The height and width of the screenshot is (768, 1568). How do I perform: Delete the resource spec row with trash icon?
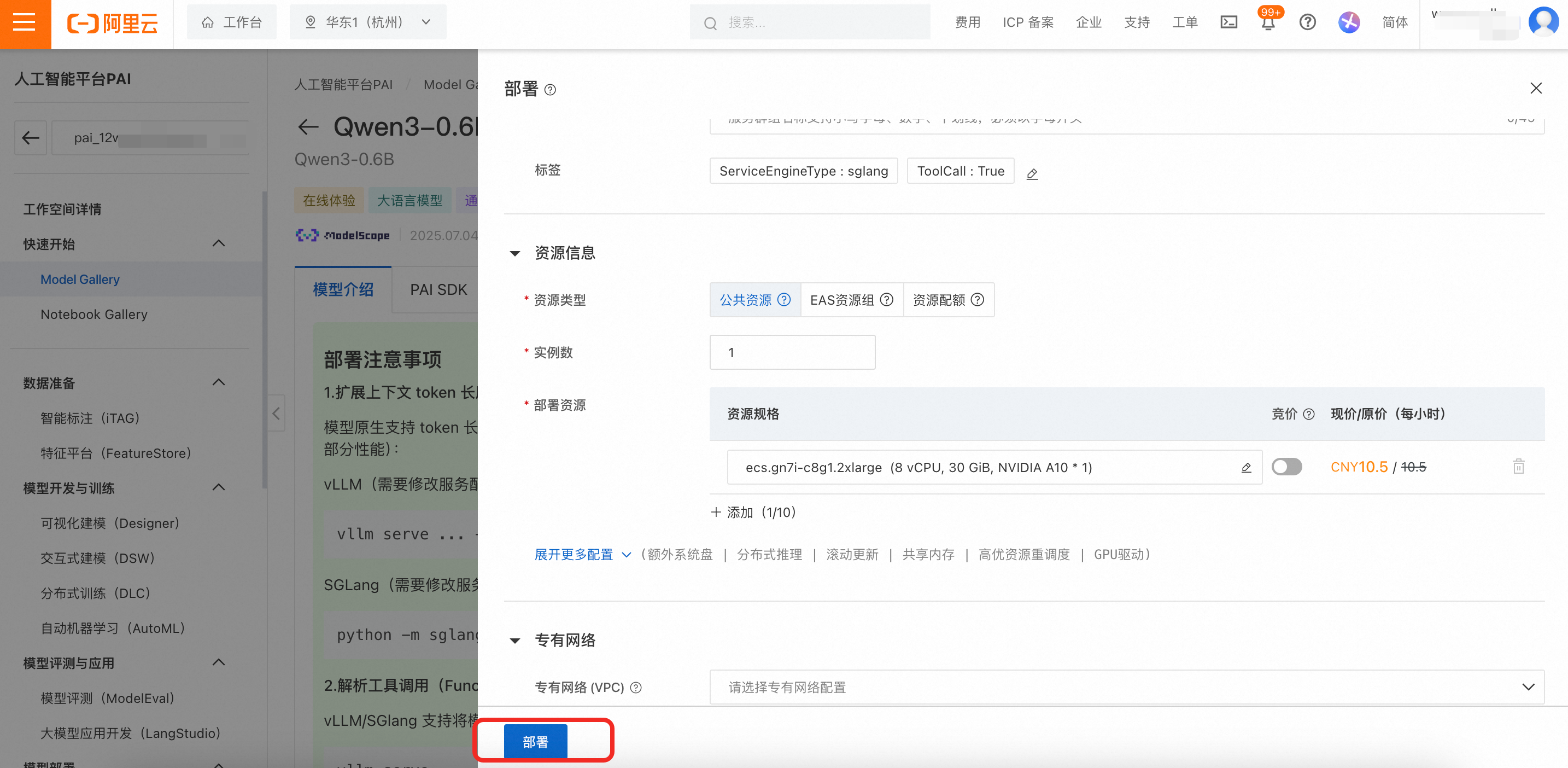tap(1518, 467)
